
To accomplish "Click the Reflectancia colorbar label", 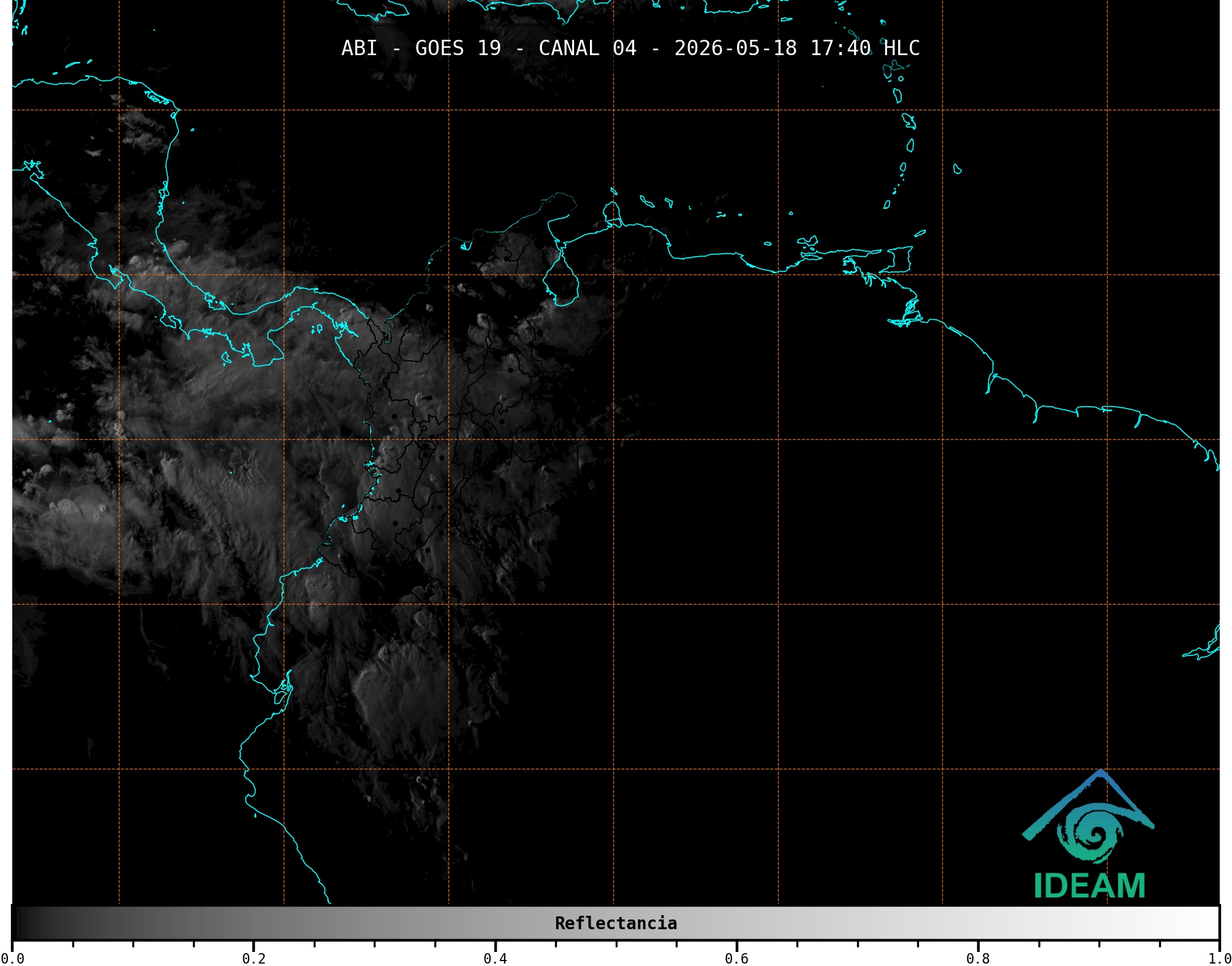I will pyautogui.click(x=616, y=923).
